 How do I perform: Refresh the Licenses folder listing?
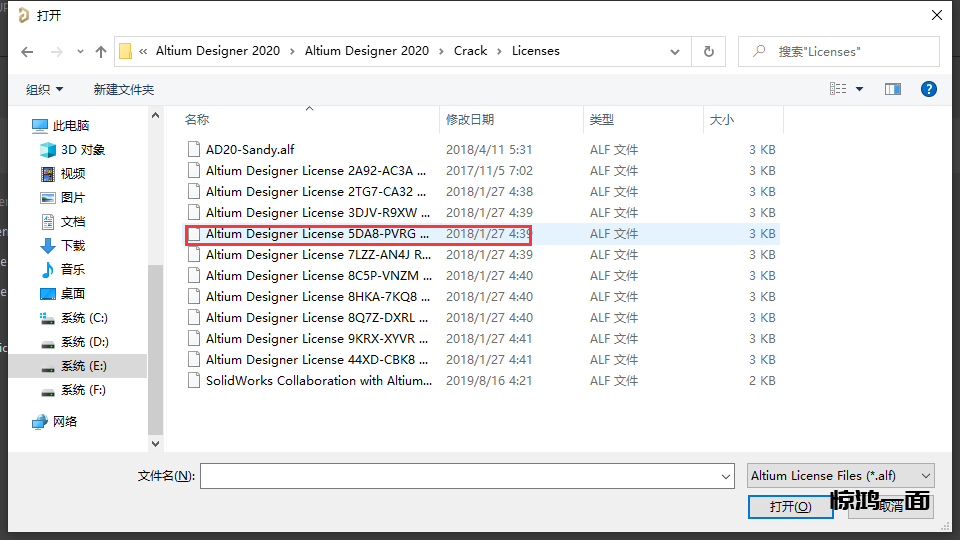click(x=709, y=51)
